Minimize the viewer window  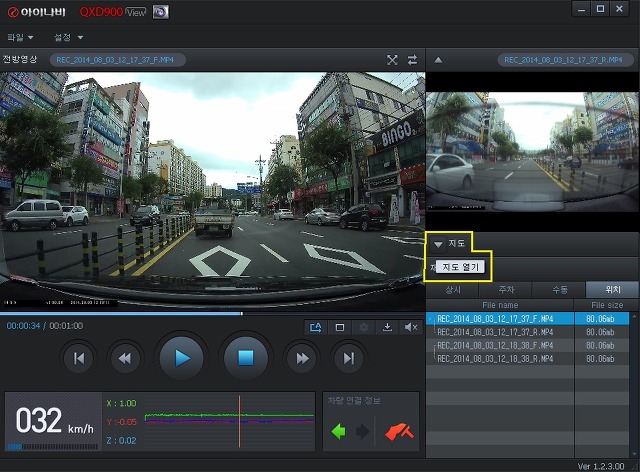click(581, 9)
